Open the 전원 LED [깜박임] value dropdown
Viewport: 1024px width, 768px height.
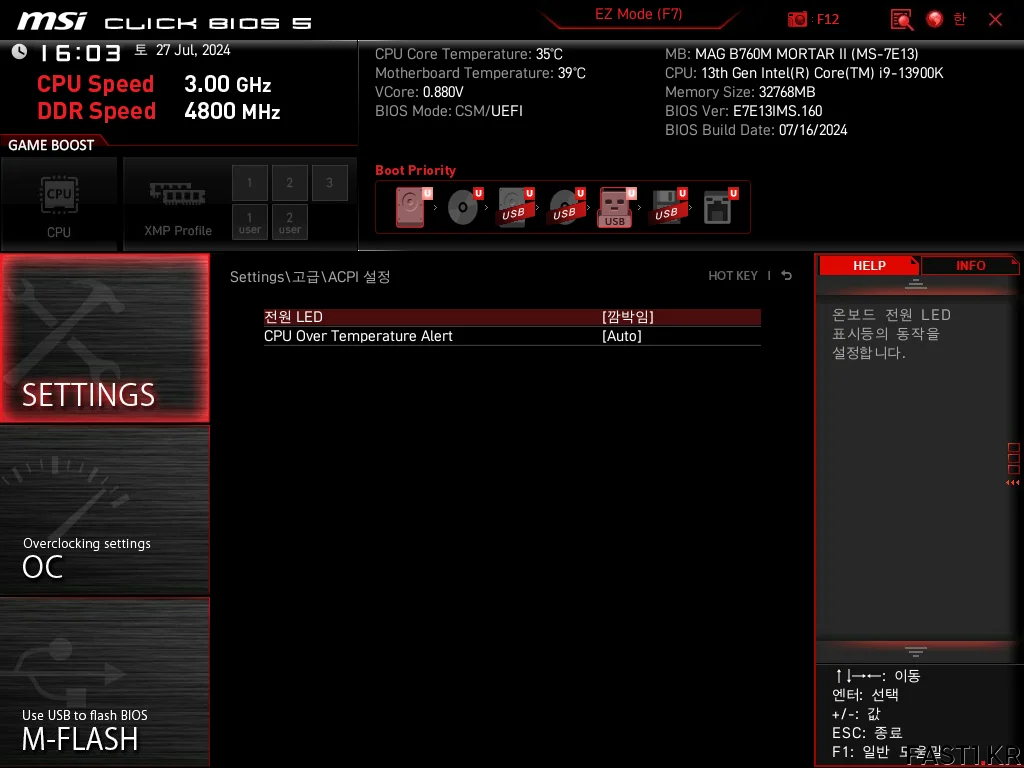click(x=628, y=317)
